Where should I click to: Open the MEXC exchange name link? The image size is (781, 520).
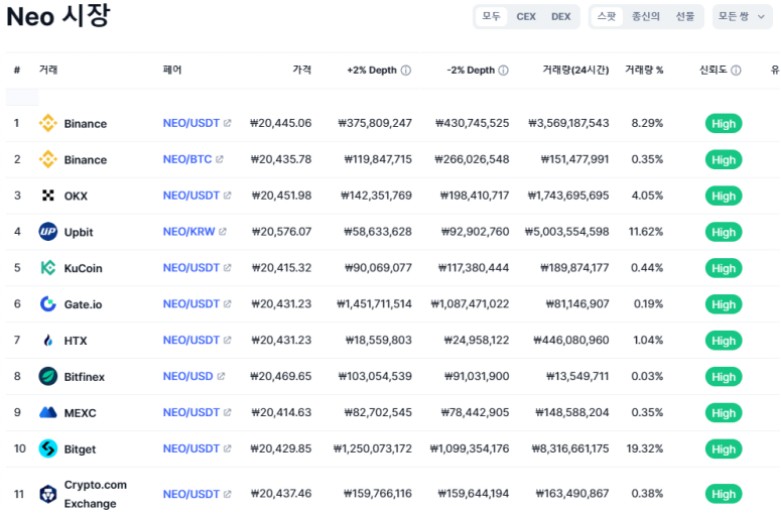click(80, 413)
